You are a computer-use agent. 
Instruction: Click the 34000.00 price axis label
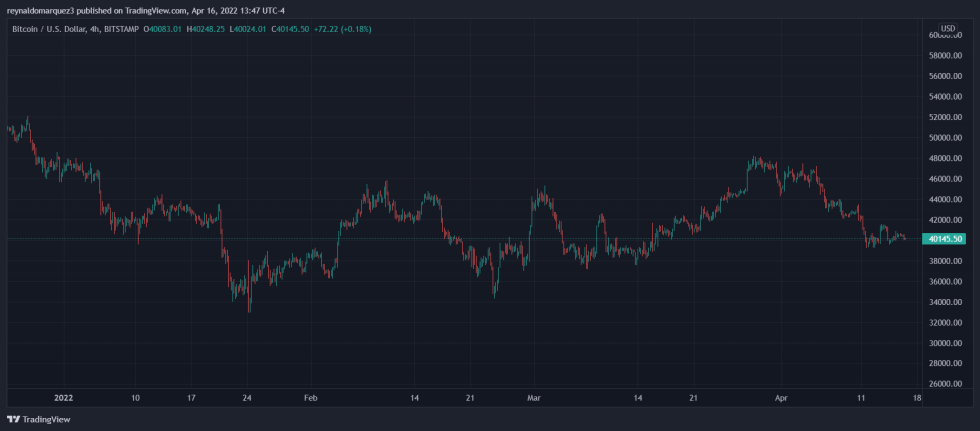pos(947,302)
